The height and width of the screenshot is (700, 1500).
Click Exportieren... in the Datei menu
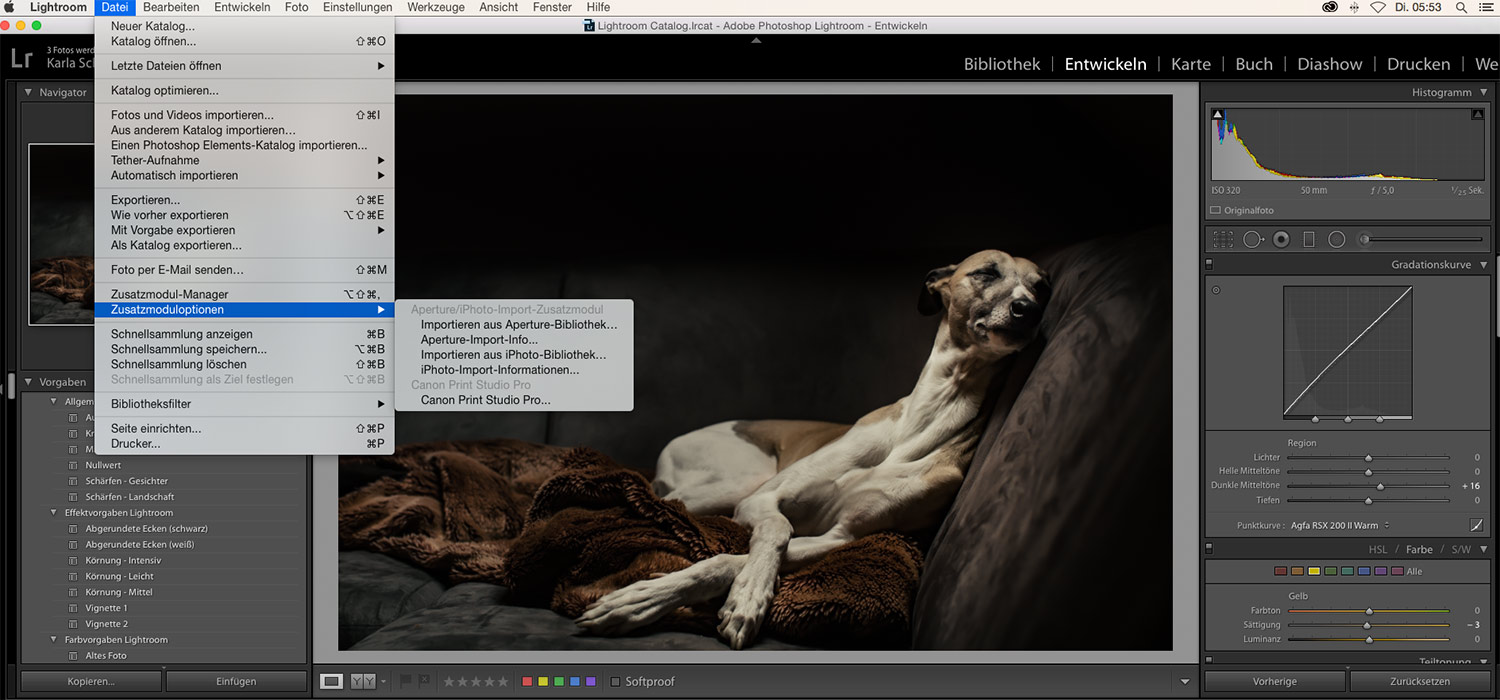click(x=146, y=200)
